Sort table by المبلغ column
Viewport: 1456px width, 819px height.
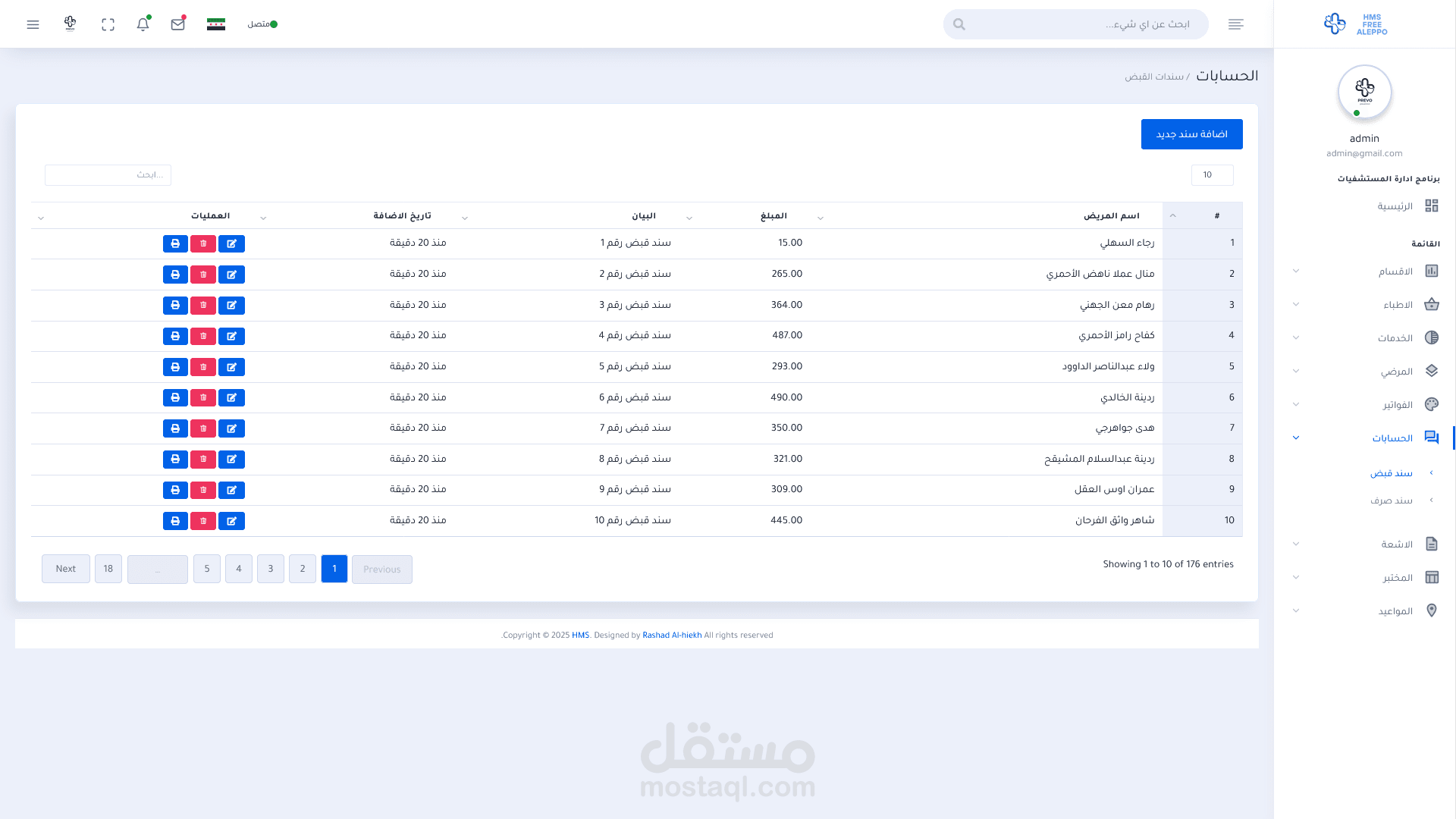click(773, 216)
